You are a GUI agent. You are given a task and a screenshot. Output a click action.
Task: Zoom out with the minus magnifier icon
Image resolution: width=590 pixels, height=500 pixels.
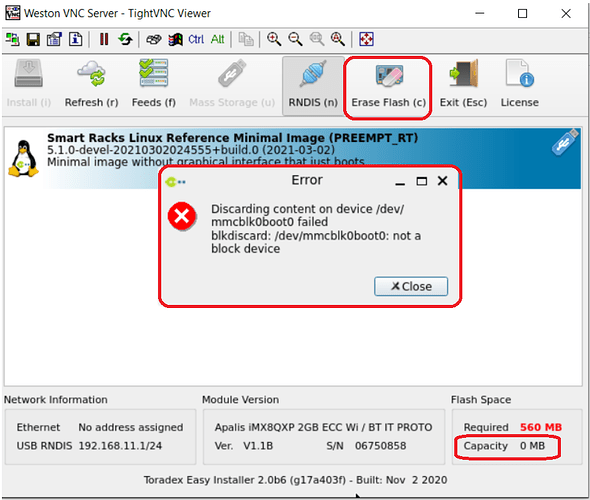tap(295, 39)
